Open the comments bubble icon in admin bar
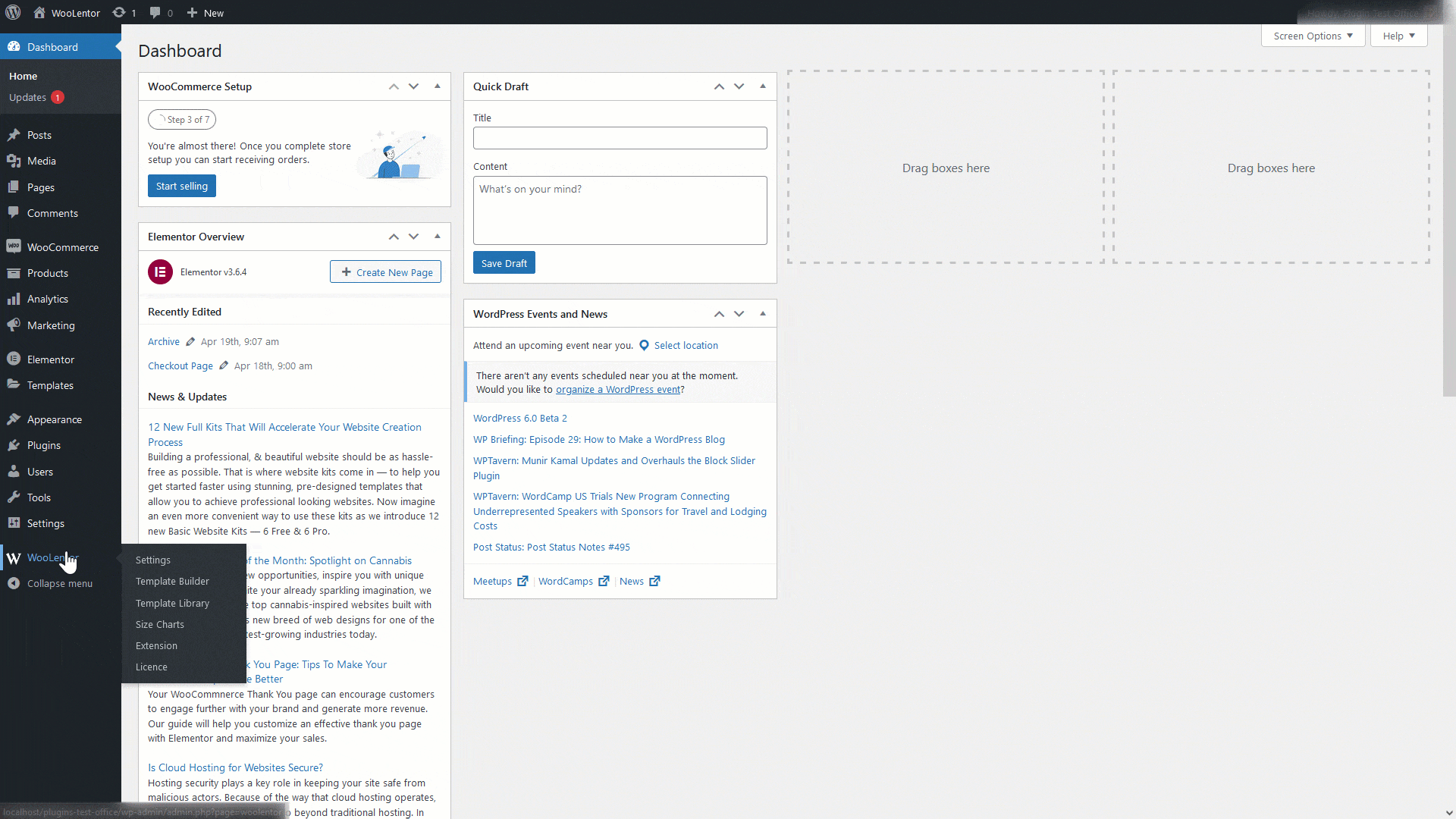Screen dimensions: 1456x819 (155, 12)
